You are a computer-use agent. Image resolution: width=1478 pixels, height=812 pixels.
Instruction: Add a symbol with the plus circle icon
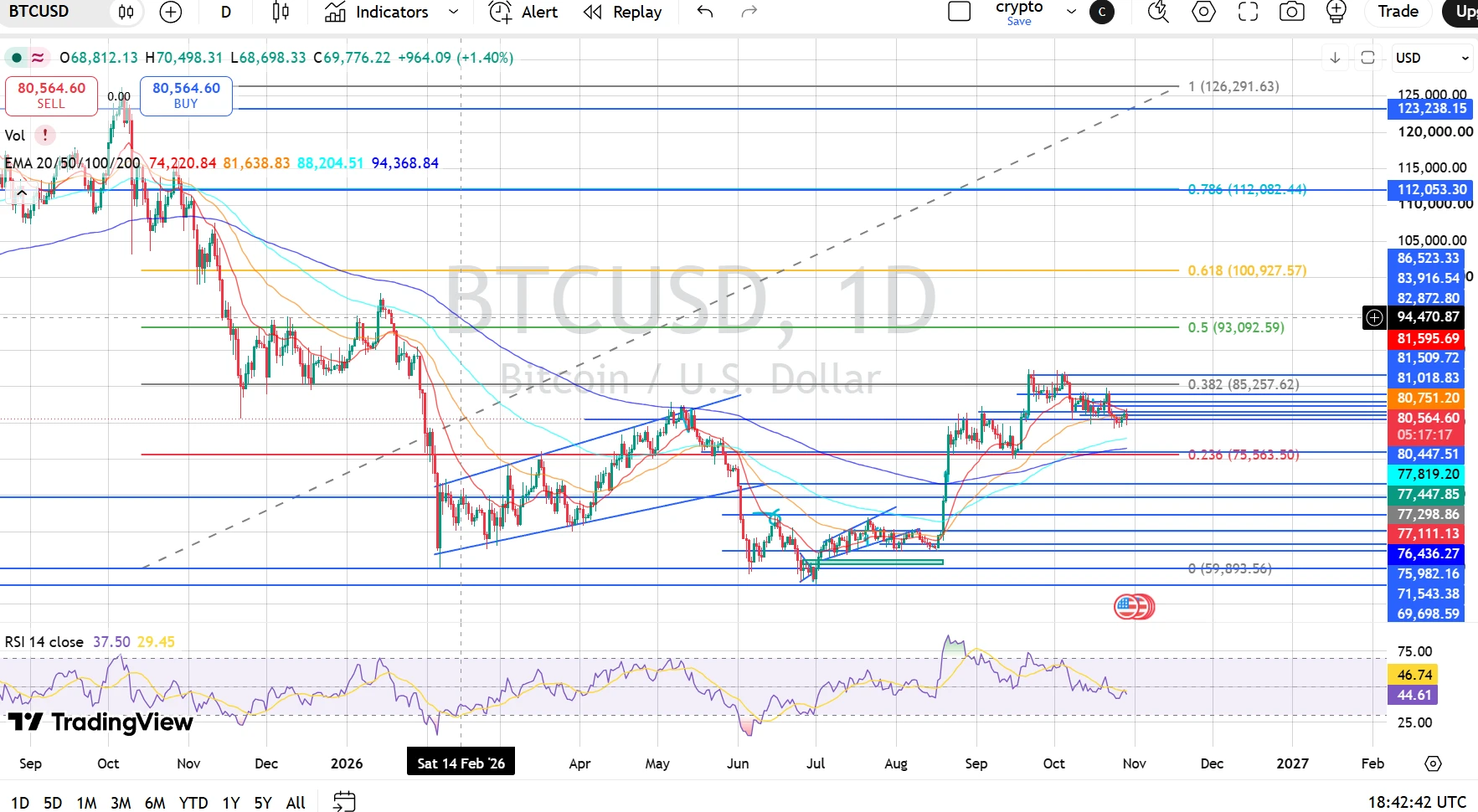(x=171, y=12)
